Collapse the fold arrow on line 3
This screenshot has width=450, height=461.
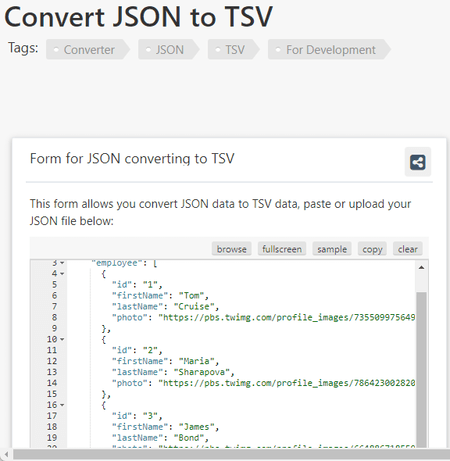62,263
